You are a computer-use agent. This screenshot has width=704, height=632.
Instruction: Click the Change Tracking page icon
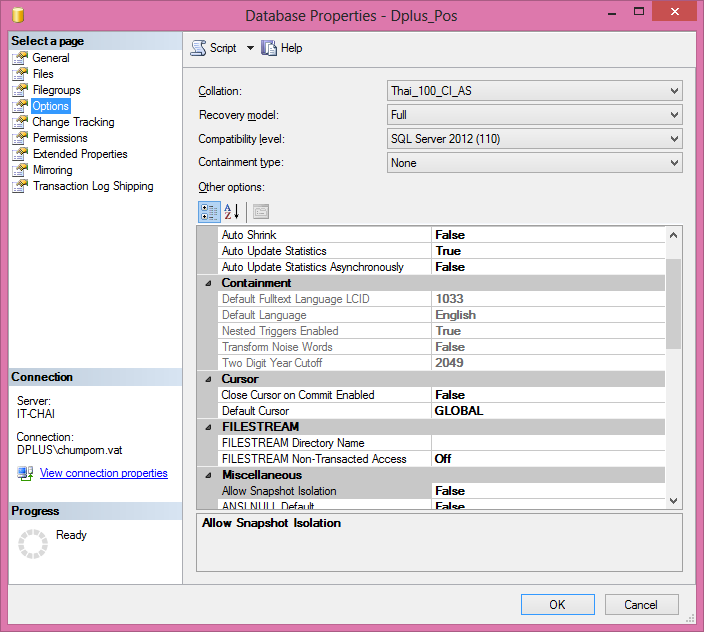(x=20, y=122)
